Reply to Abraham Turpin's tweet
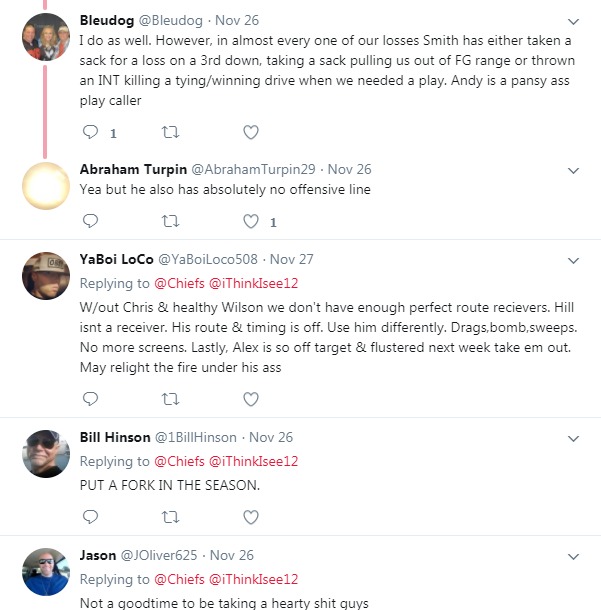This screenshot has width=601, height=610. (x=90, y=221)
